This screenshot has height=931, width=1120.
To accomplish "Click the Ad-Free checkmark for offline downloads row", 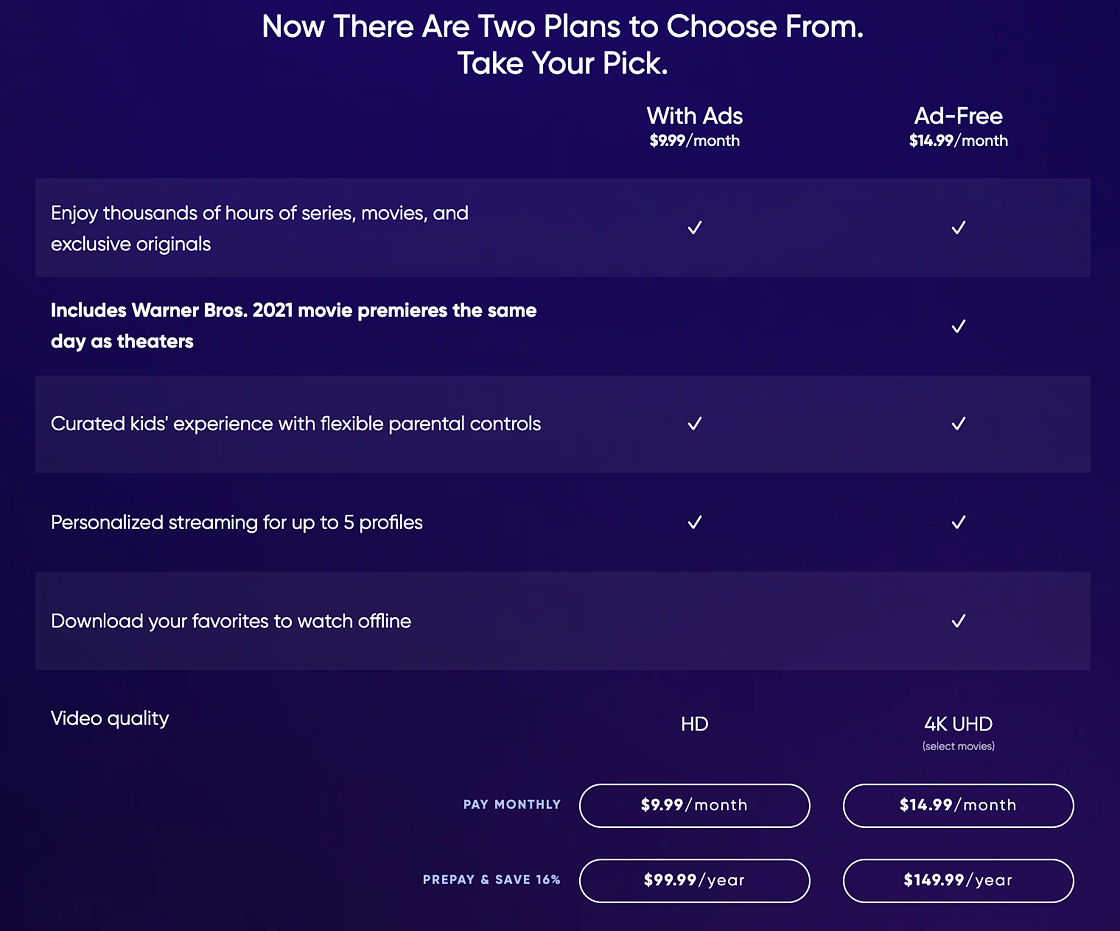I will click(x=958, y=621).
